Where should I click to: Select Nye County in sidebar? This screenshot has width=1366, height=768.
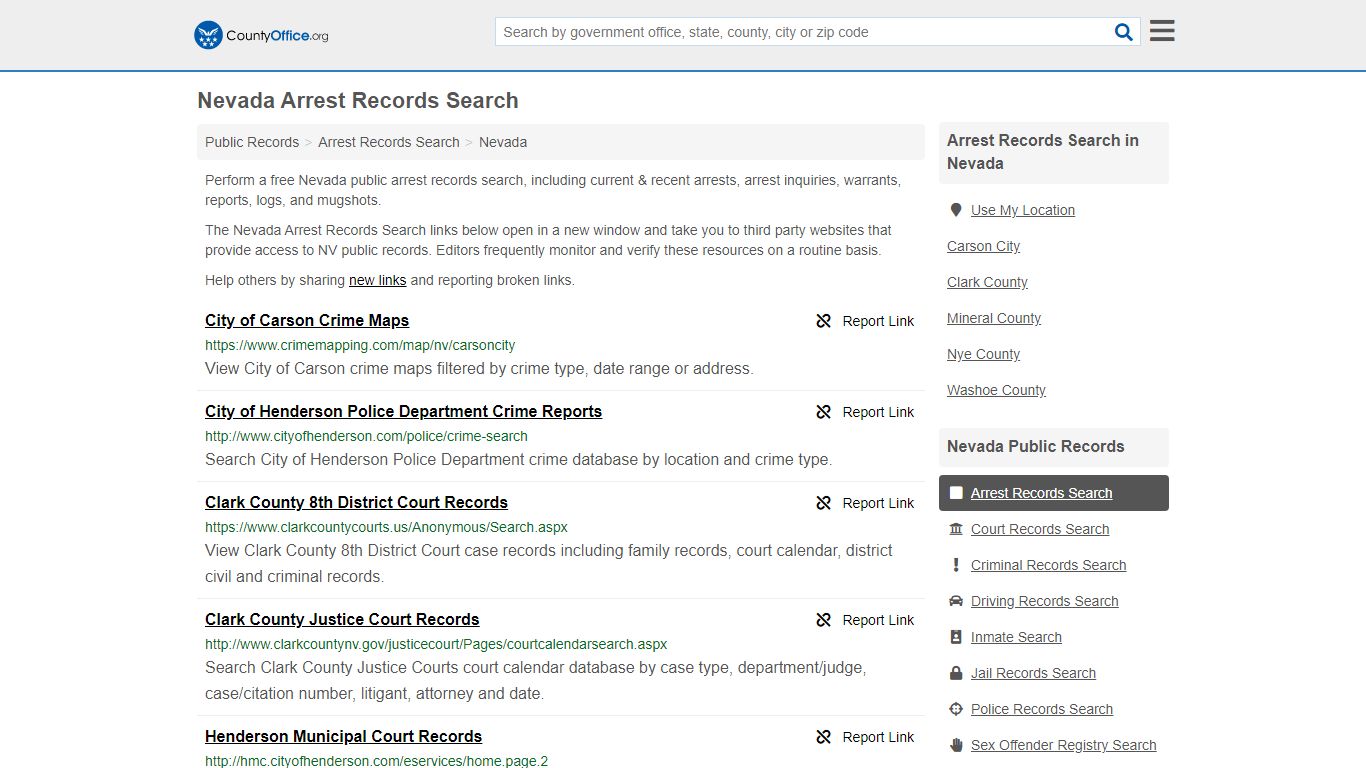pyautogui.click(x=983, y=354)
